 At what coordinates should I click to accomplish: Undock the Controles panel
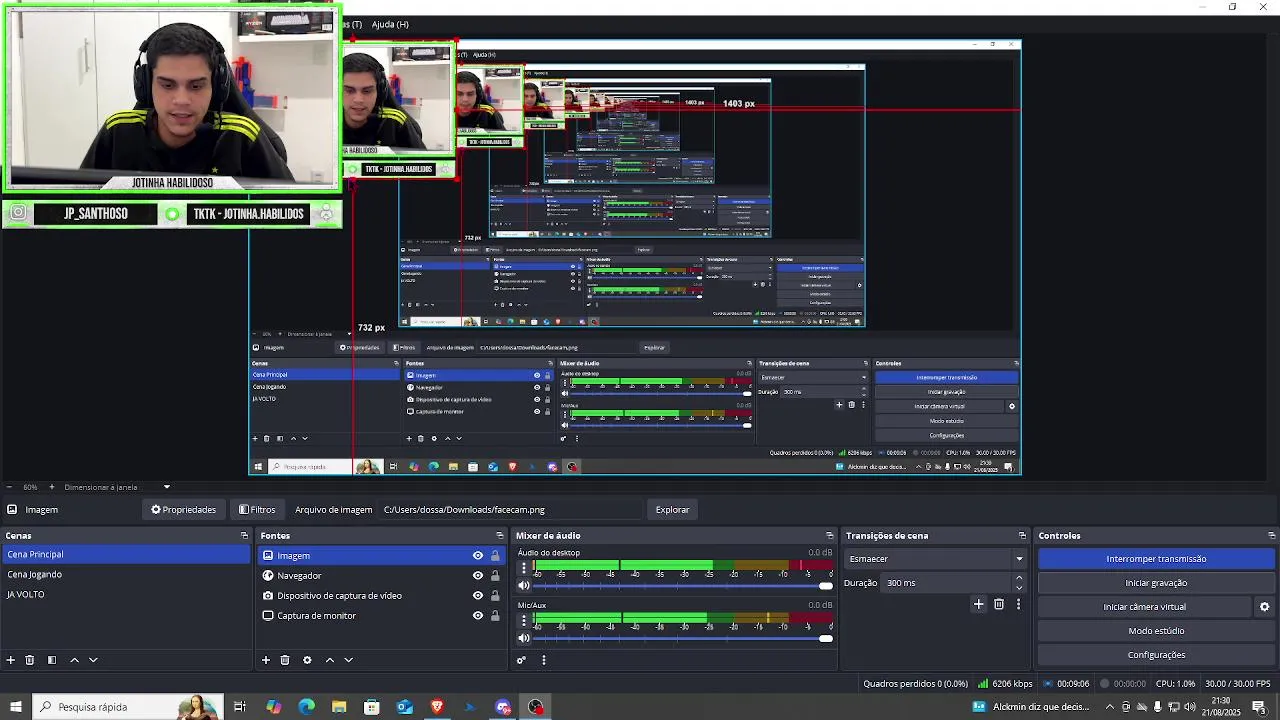[x=1272, y=536]
